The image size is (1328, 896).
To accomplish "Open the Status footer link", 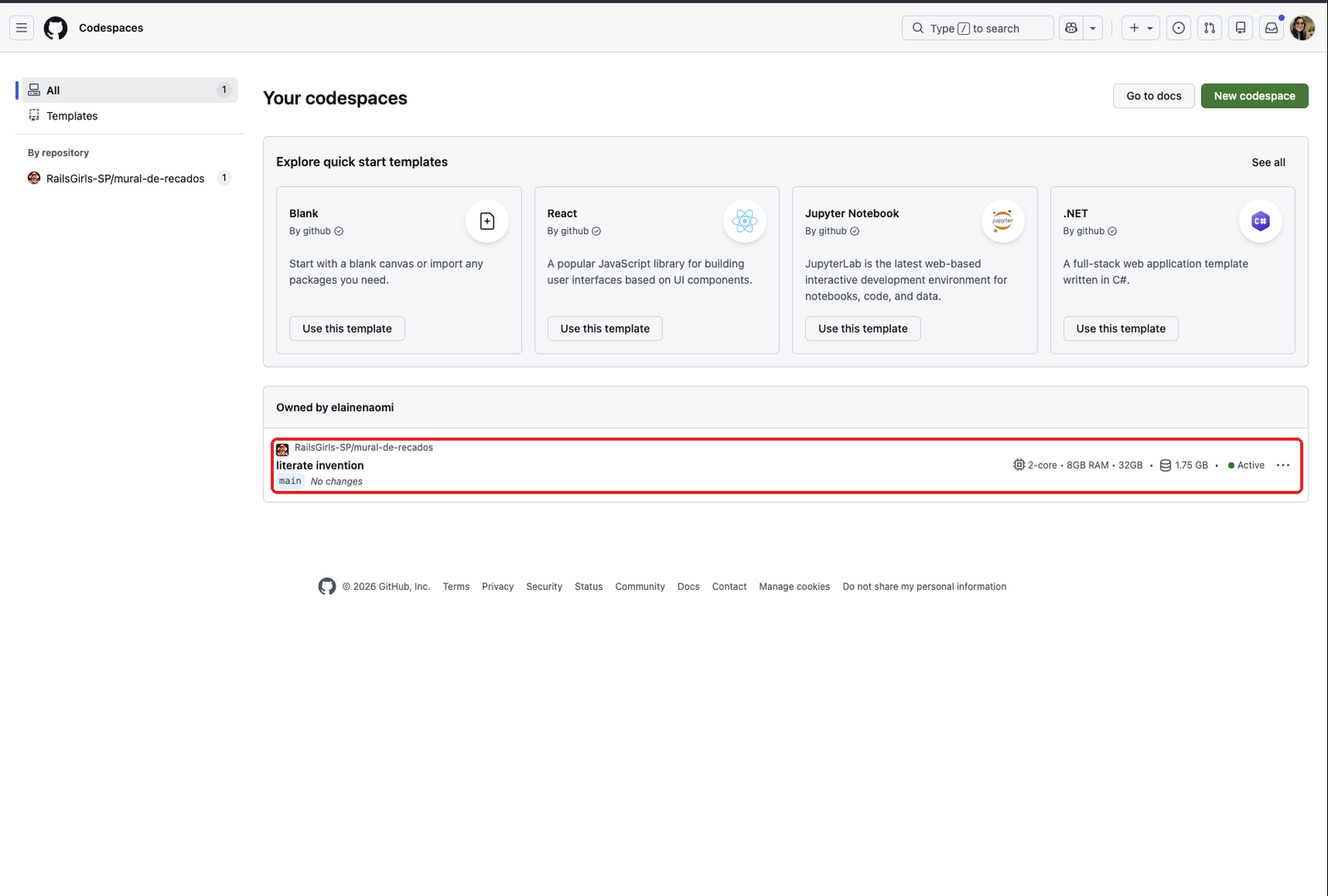I will 588,587.
